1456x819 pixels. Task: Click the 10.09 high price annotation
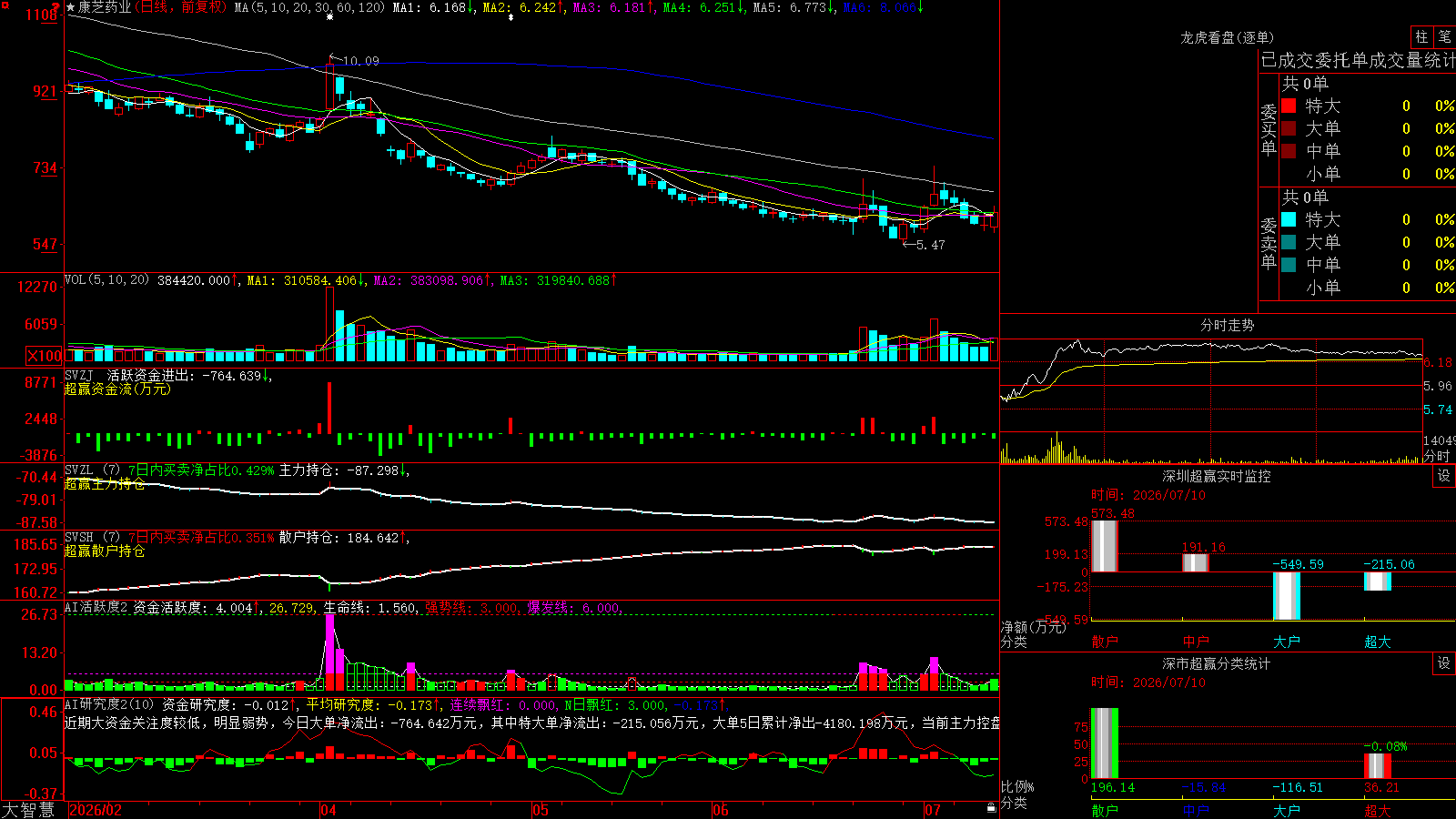tap(360, 61)
